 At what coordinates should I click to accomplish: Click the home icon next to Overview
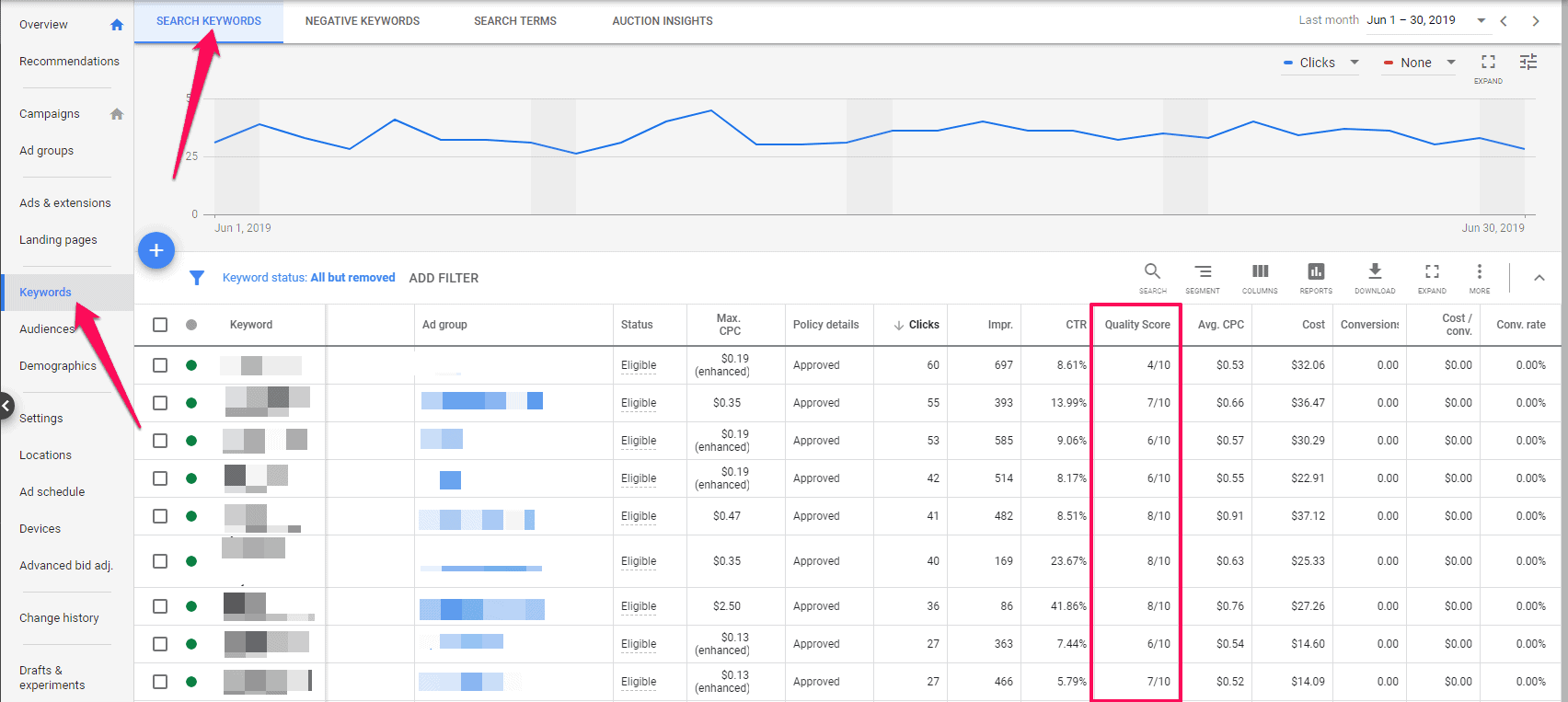point(117,25)
